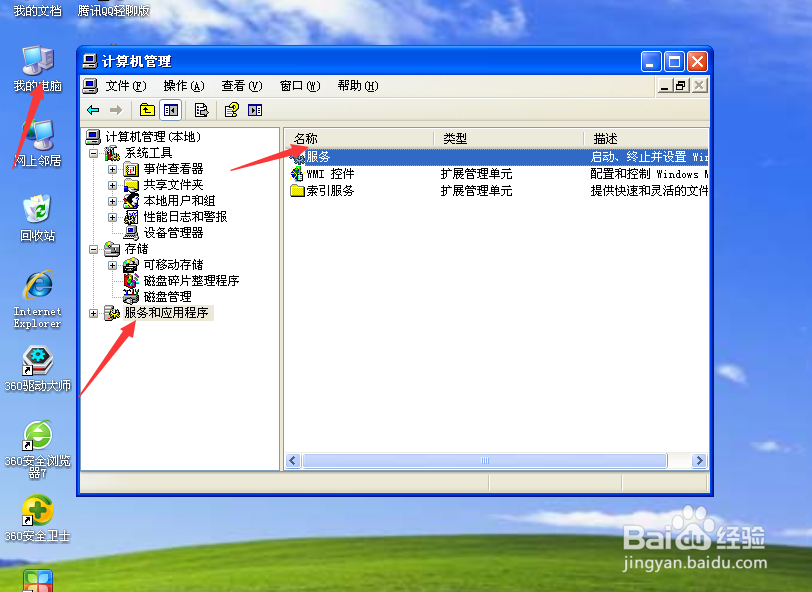This screenshot has width=812, height=592.
Task: Expand the 事件查看器 node
Action: pos(112,169)
